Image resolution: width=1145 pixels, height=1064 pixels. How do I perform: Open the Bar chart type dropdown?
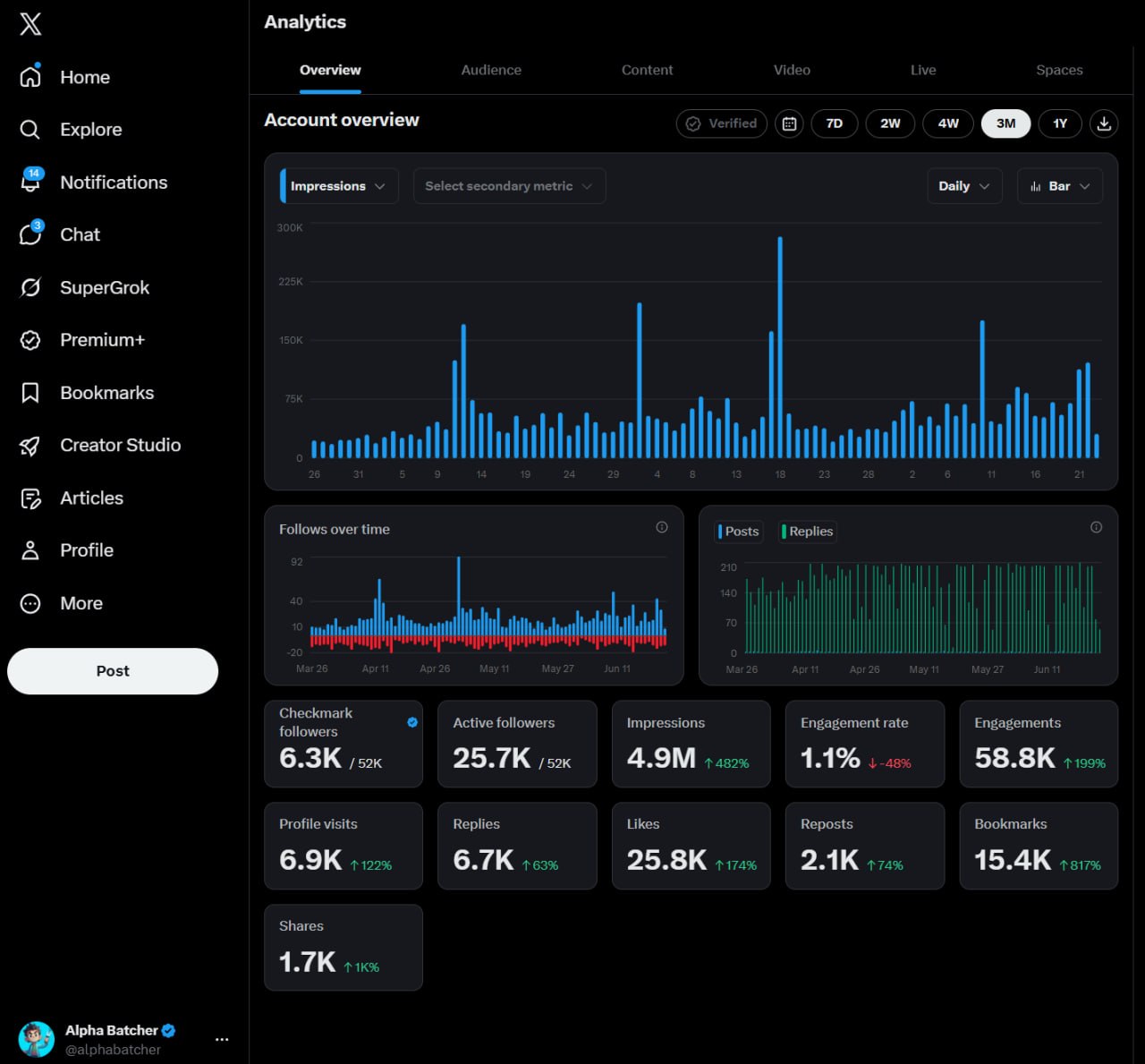click(1060, 186)
